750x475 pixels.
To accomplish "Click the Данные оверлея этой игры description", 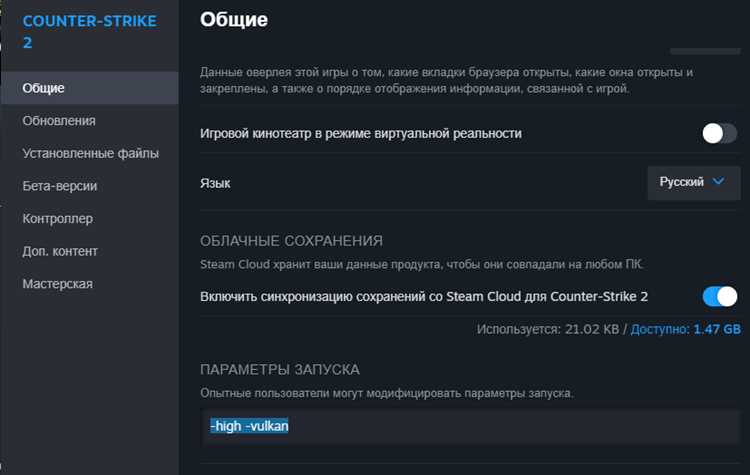I will [446, 80].
